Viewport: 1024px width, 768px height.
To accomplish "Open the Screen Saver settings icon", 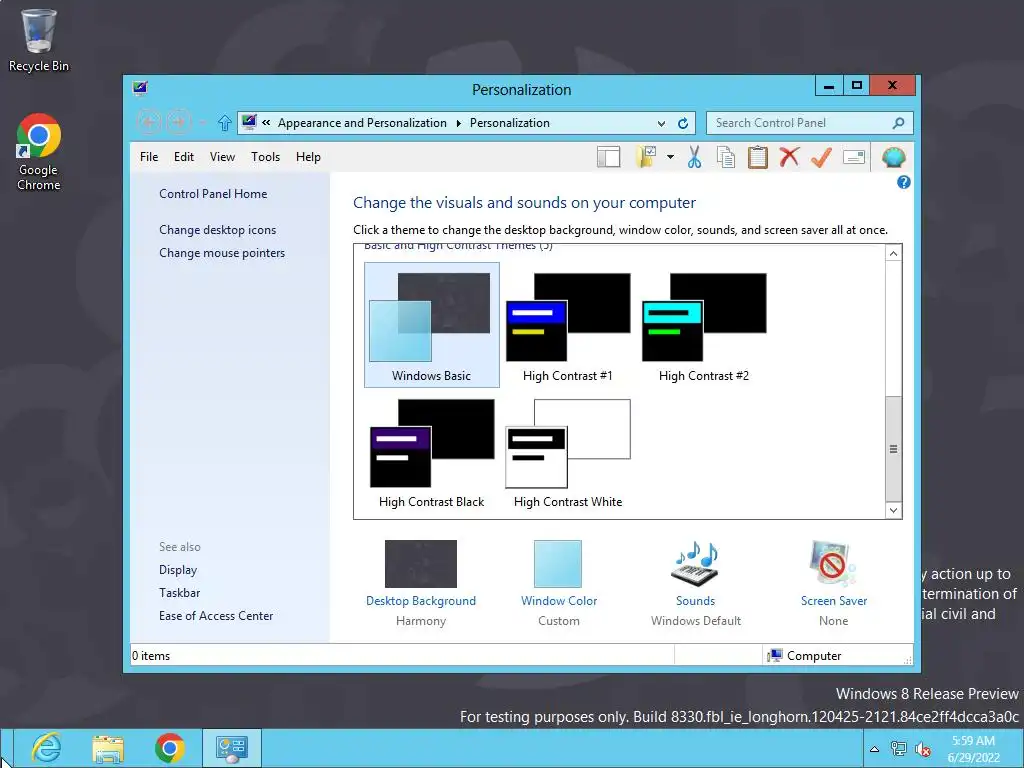I will click(x=833, y=564).
